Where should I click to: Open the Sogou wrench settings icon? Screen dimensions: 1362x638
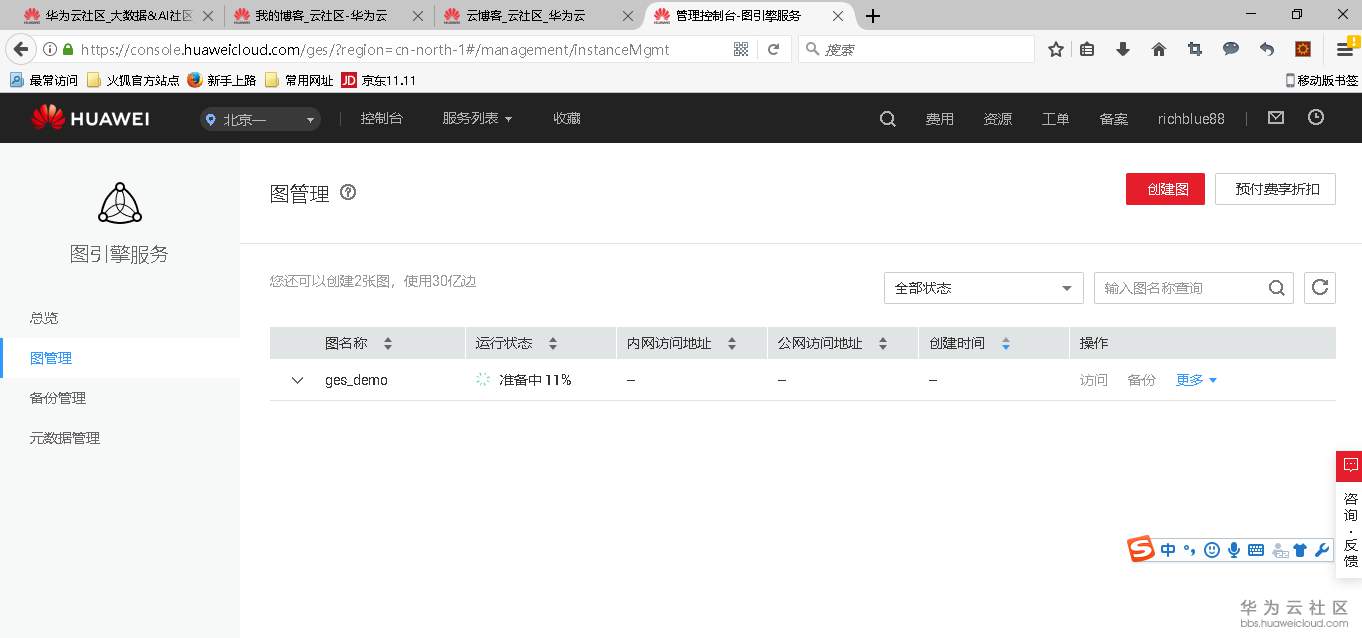1322,549
